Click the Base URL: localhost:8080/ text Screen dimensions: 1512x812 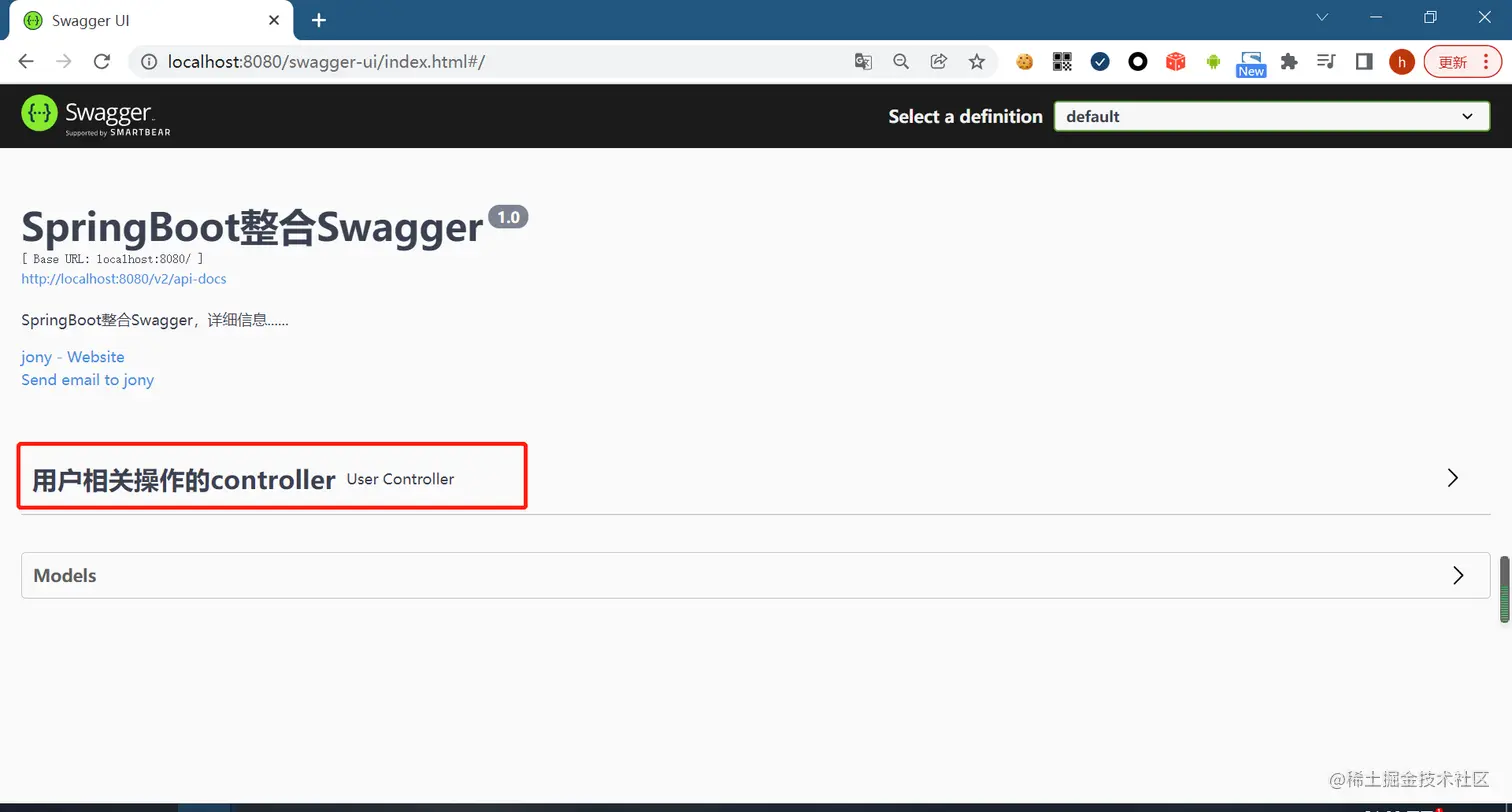tap(112, 259)
